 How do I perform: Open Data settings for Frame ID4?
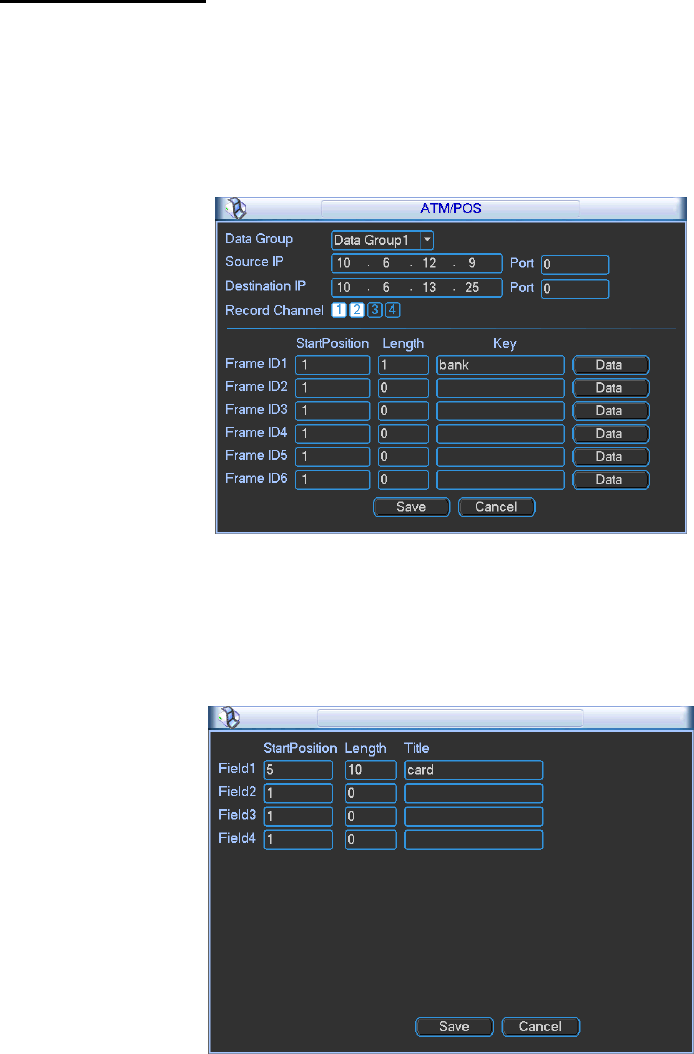coord(611,434)
